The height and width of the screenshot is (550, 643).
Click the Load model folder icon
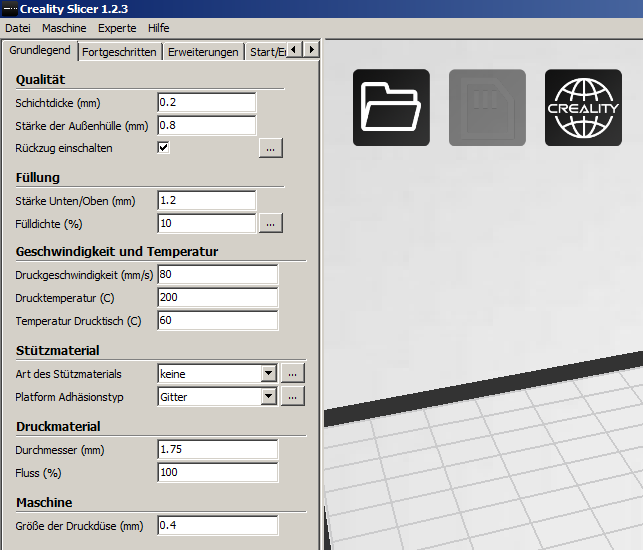[391, 107]
